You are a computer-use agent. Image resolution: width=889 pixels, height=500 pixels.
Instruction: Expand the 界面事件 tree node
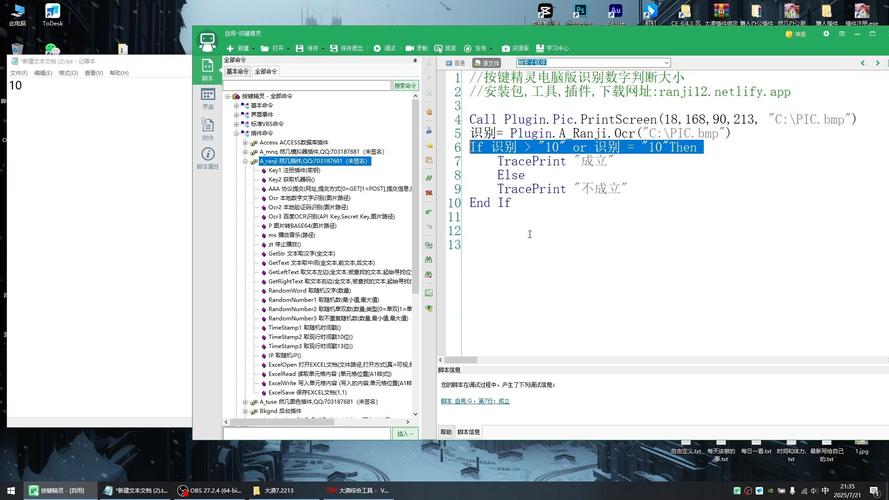(236, 115)
